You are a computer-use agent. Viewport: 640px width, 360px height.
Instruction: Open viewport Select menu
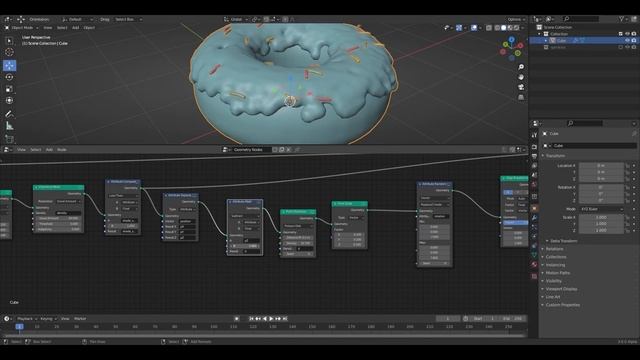[62, 28]
